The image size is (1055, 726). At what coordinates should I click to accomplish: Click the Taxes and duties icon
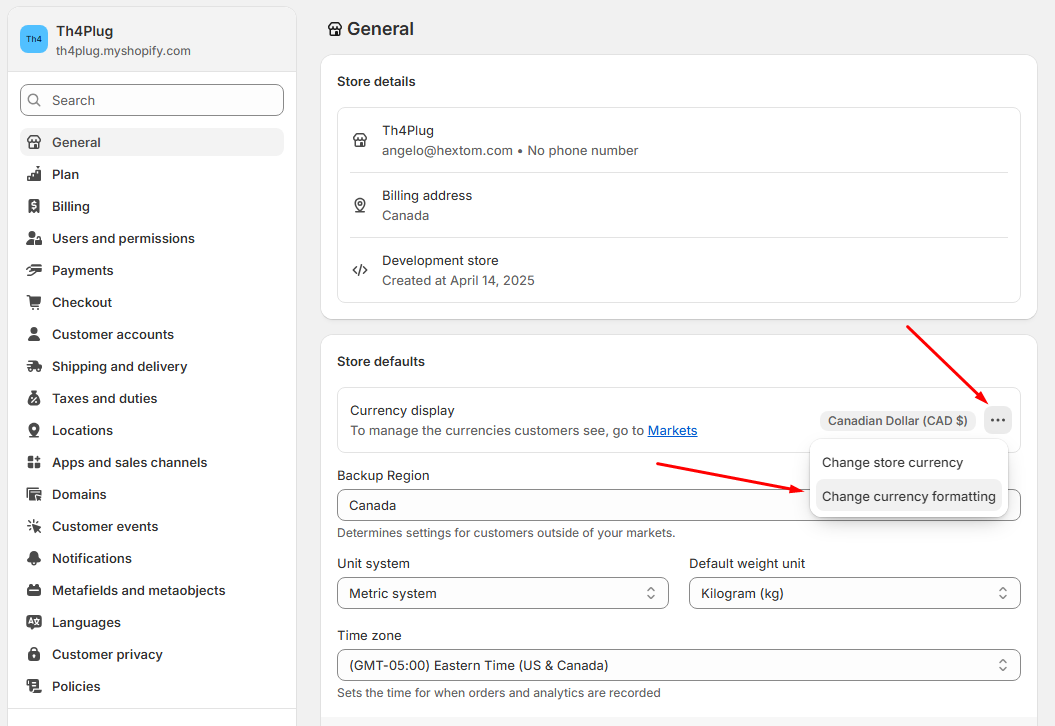[x=34, y=398]
